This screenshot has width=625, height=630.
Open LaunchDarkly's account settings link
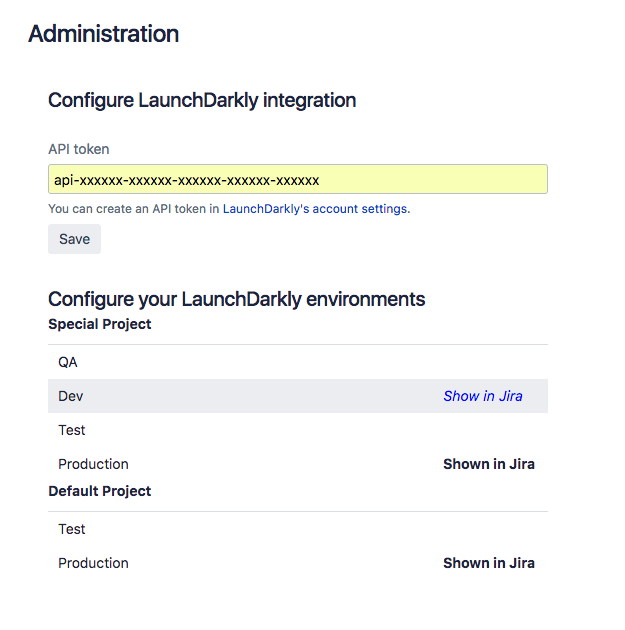click(x=315, y=209)
